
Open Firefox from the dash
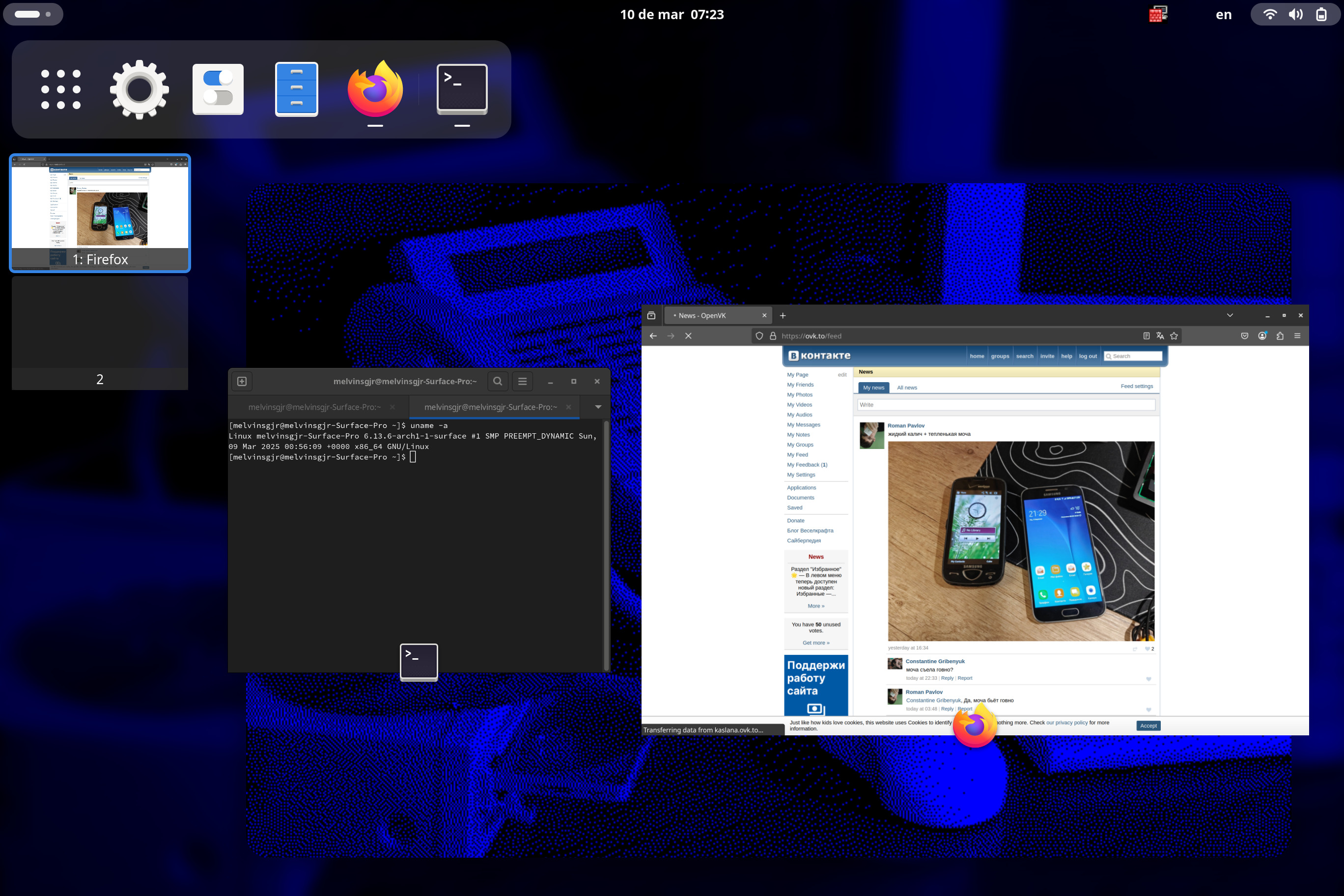click(375, 90)
